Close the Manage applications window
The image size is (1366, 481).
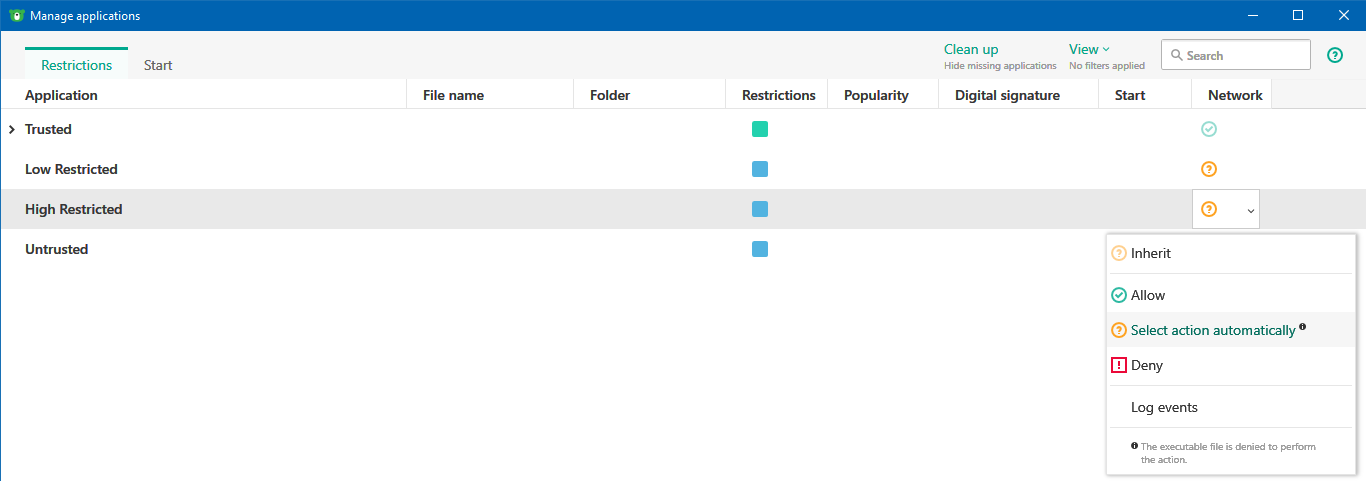pyautogui.click(x=1343, y=15)
